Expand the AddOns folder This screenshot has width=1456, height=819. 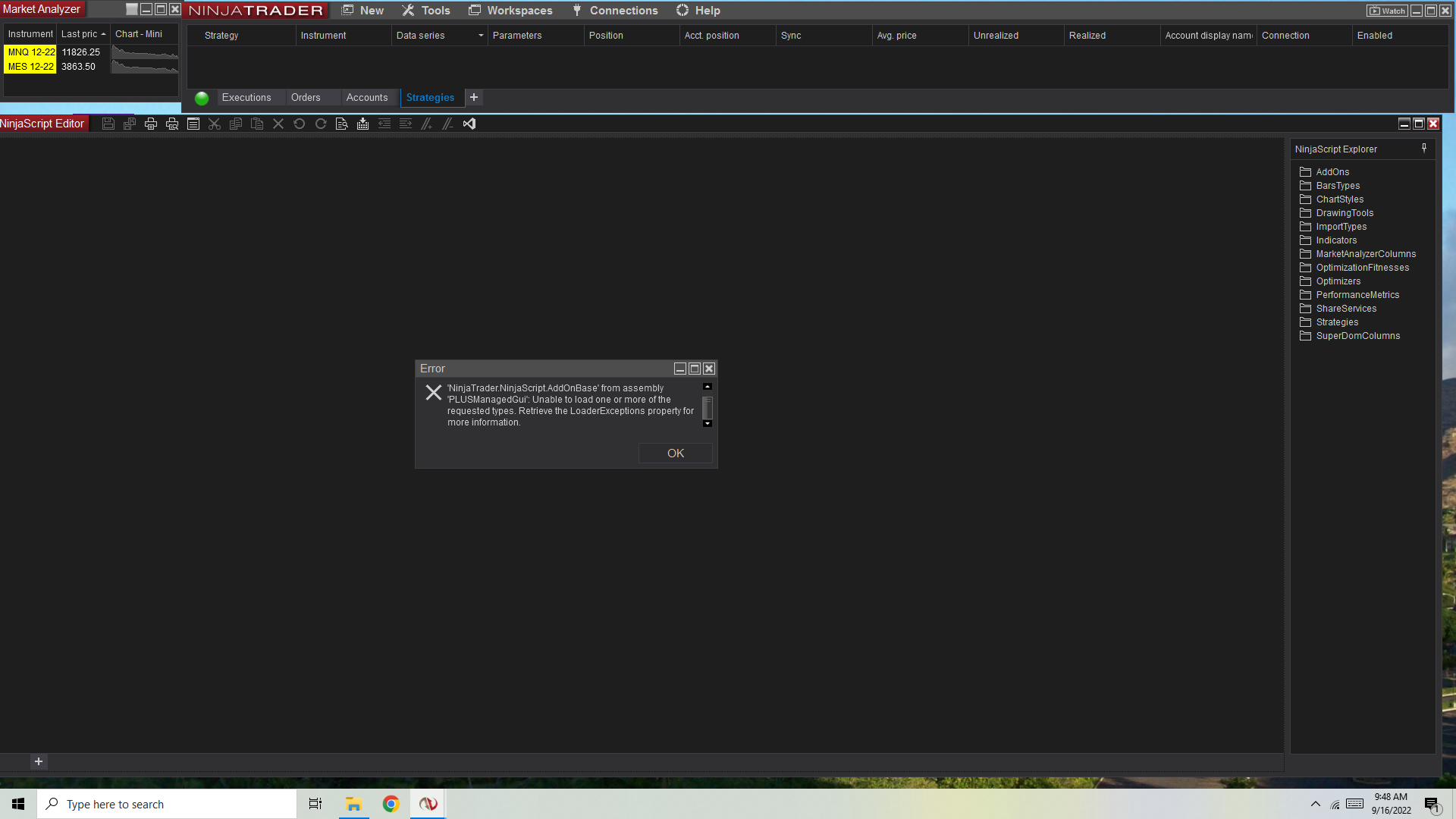[1332, 172]
